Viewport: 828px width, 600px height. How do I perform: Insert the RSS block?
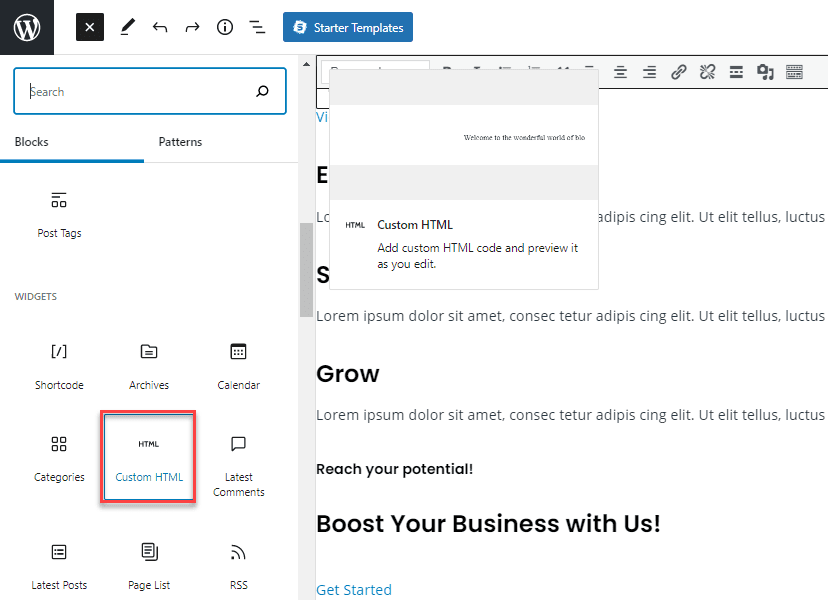click(238, 564)
